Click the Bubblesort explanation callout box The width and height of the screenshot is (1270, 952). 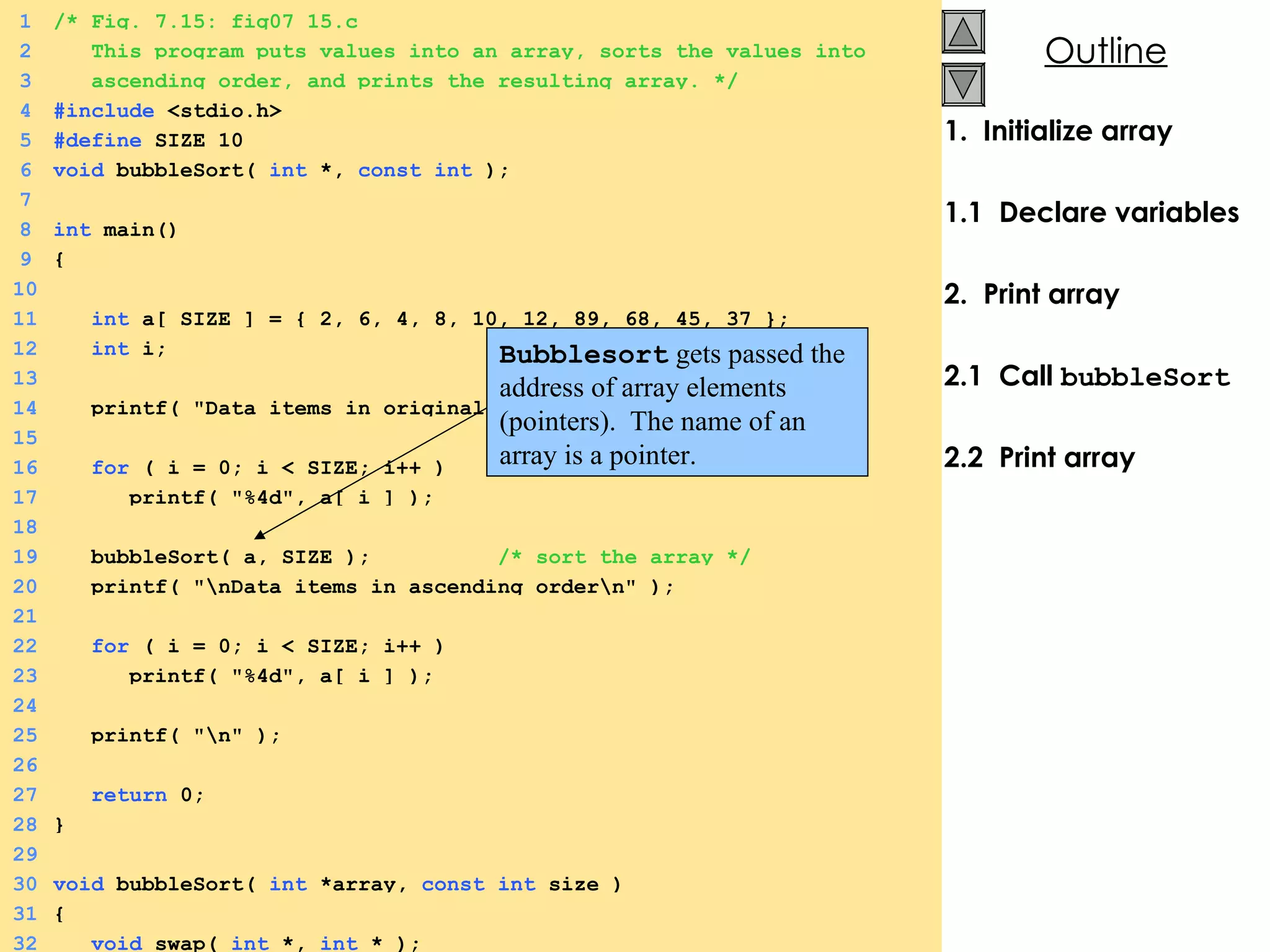point(677,402)
